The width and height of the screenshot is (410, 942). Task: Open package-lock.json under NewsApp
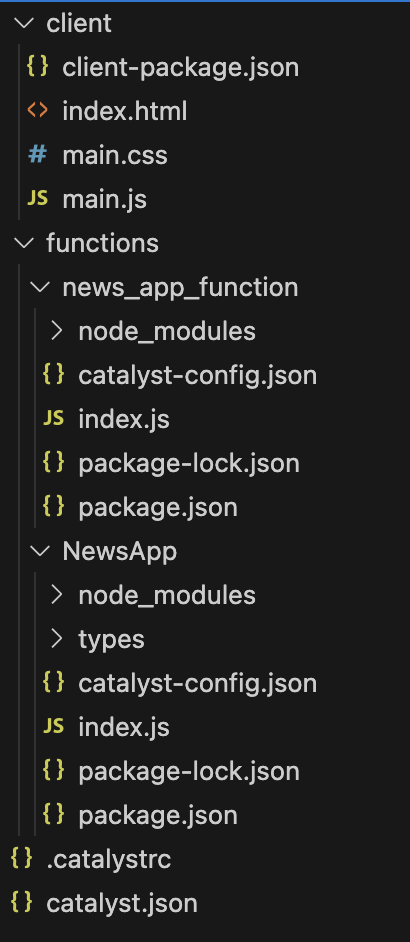pos(189,771)
